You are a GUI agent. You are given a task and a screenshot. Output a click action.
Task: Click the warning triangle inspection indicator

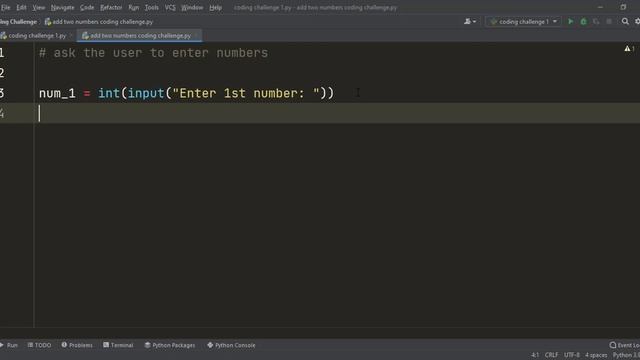tap(627, 49)
